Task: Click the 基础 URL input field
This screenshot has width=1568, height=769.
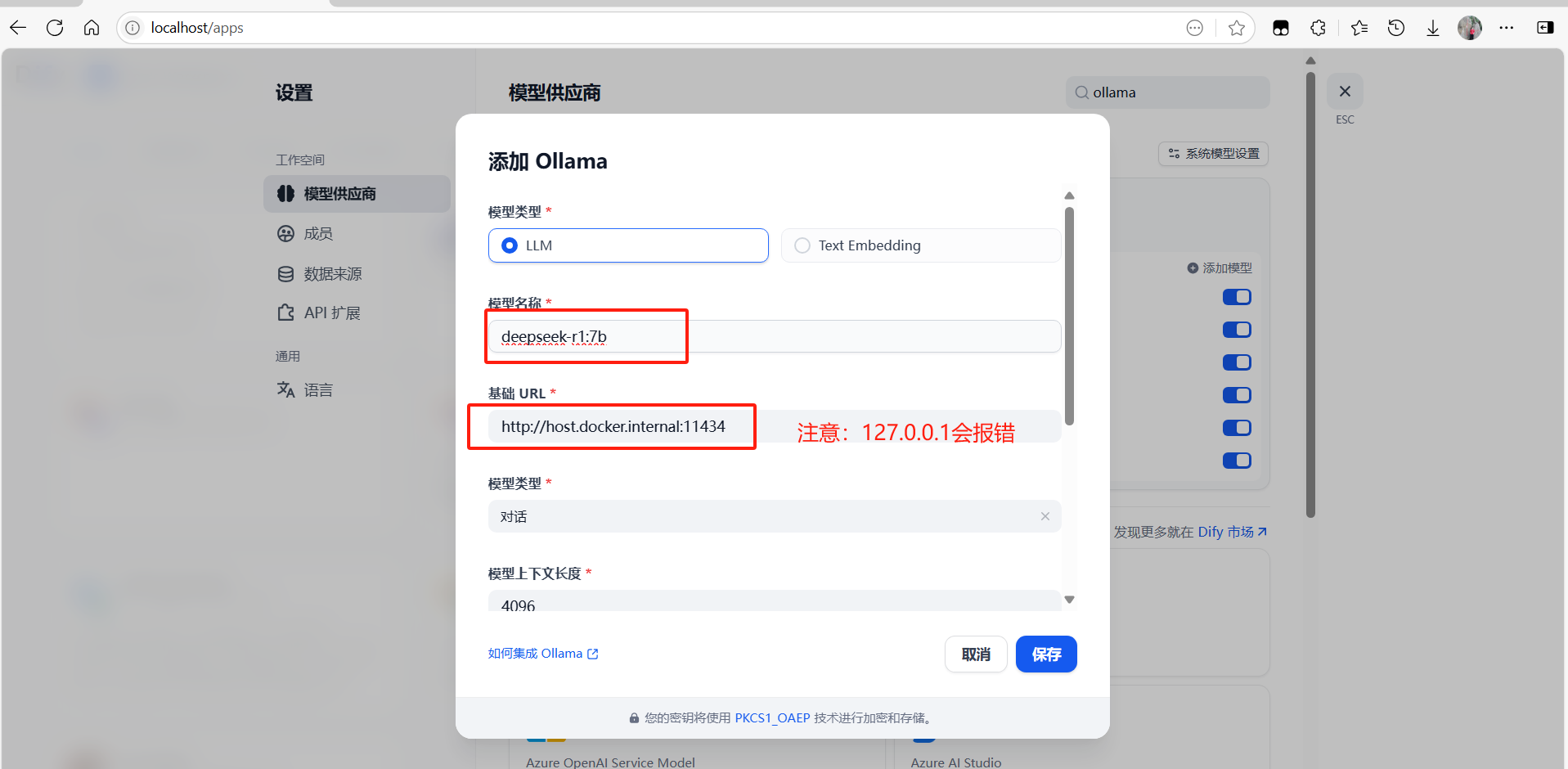Action: pos(775,426)
